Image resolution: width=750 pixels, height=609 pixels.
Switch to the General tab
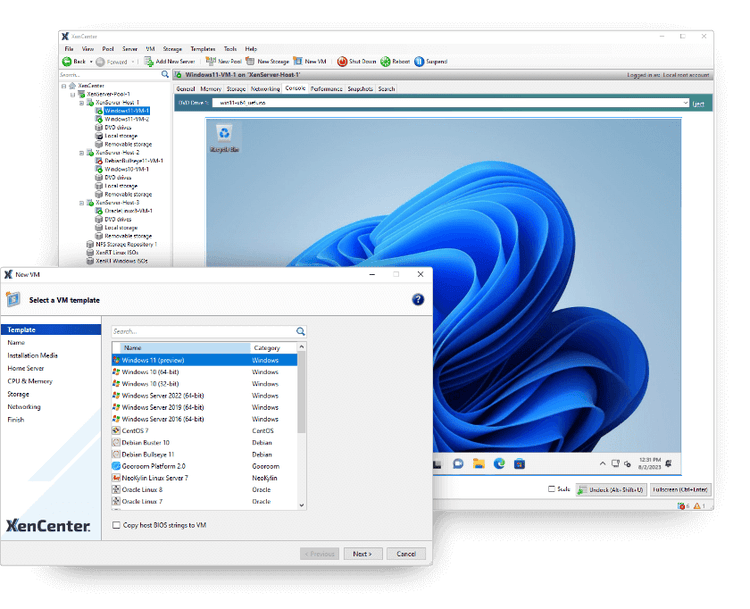tap(186, 89)
